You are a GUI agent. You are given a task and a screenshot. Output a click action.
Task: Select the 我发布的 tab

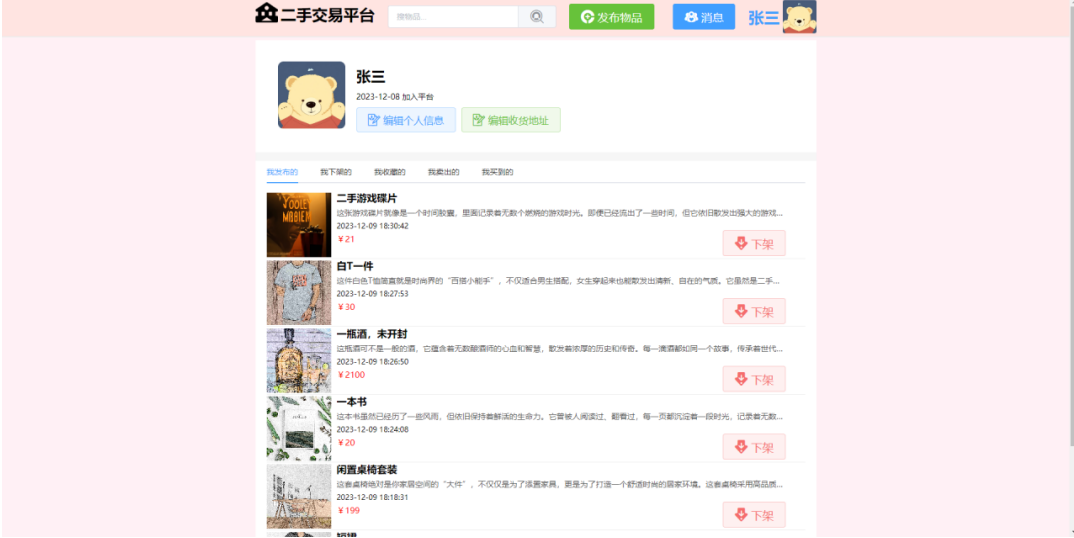pos(282,172)
